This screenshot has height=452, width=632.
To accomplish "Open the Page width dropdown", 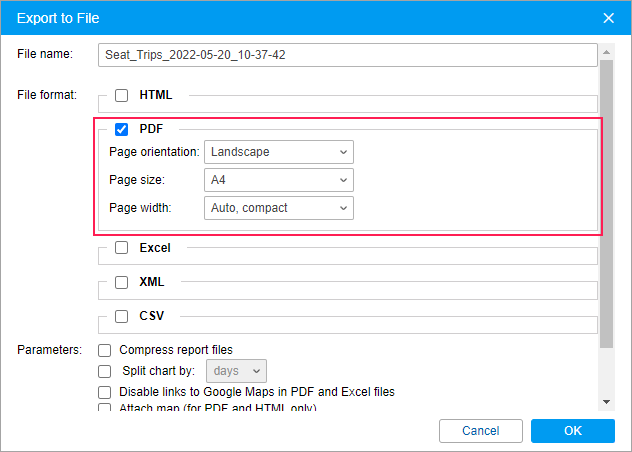I will pos(279,208).
